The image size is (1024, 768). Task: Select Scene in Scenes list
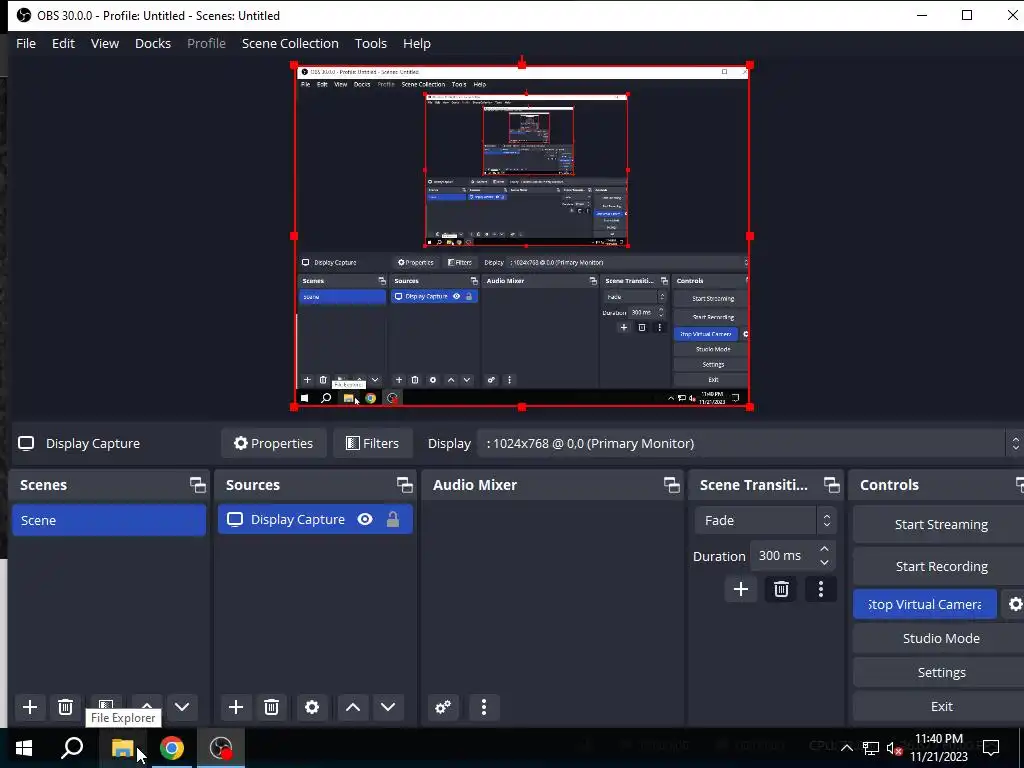coord(109,520)
